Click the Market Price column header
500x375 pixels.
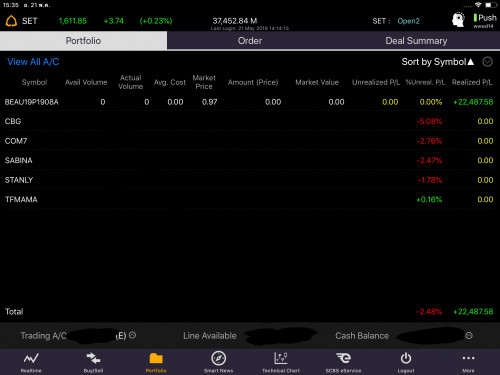coord(204,82)
